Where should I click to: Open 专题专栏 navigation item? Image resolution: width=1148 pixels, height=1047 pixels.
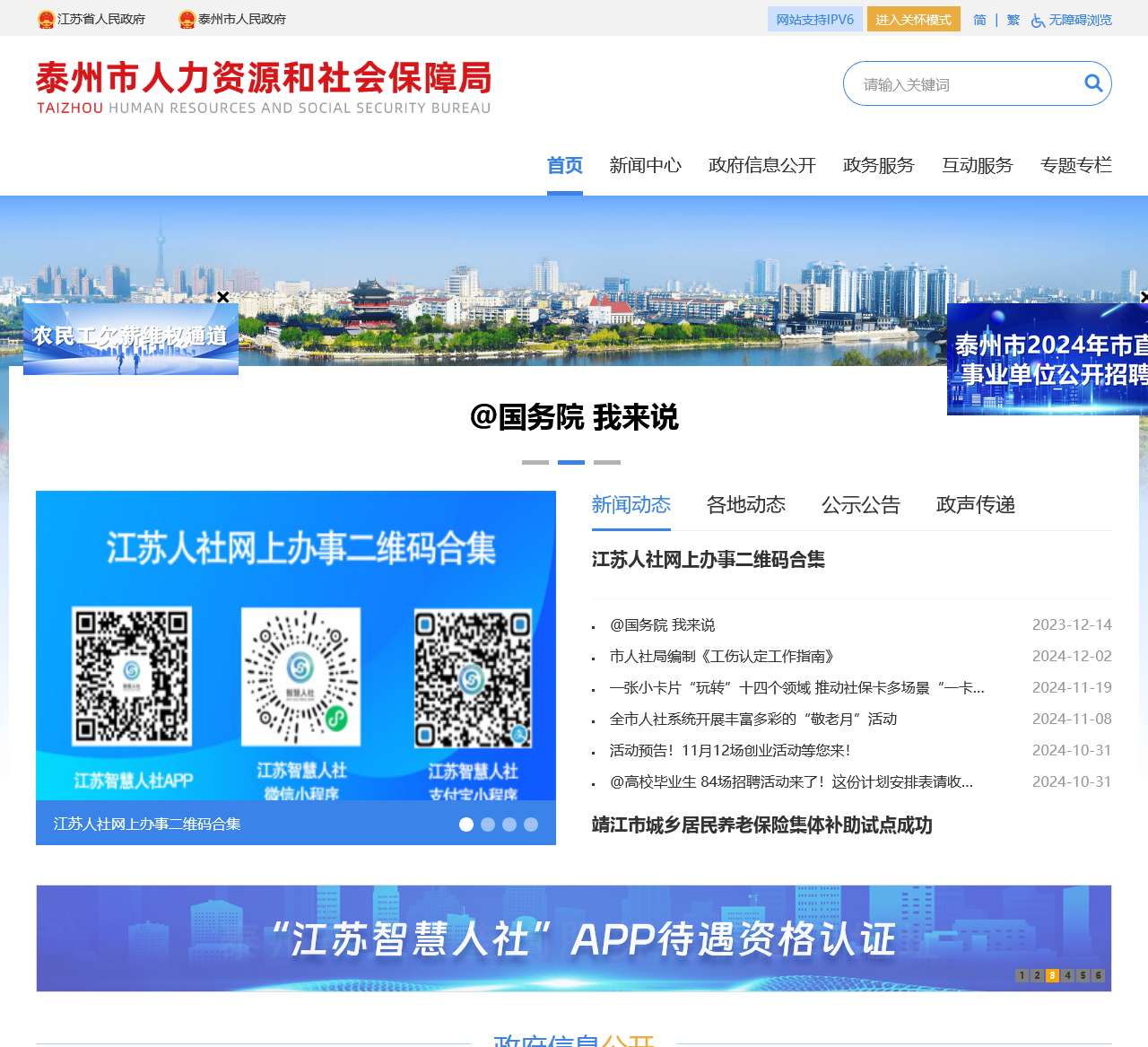pyautogui.click(x=1076, y=165)
